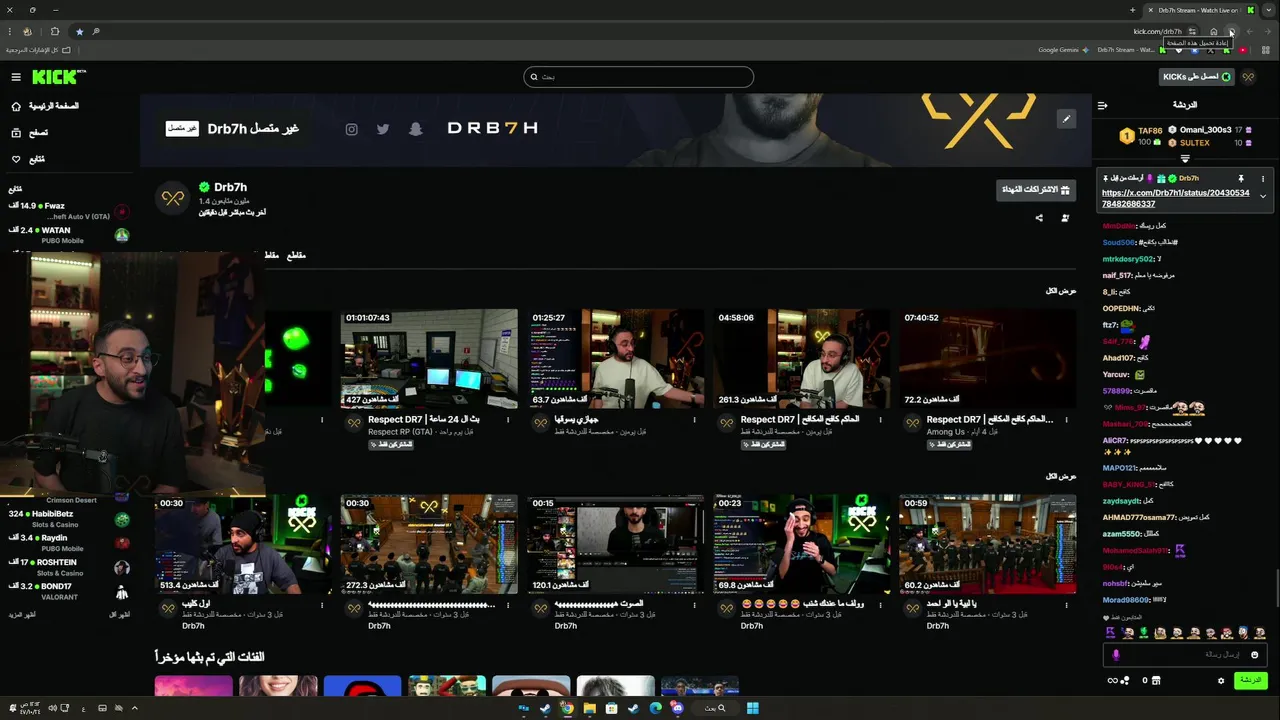
Task: Click the KICK logo
Action: [59, 77]
